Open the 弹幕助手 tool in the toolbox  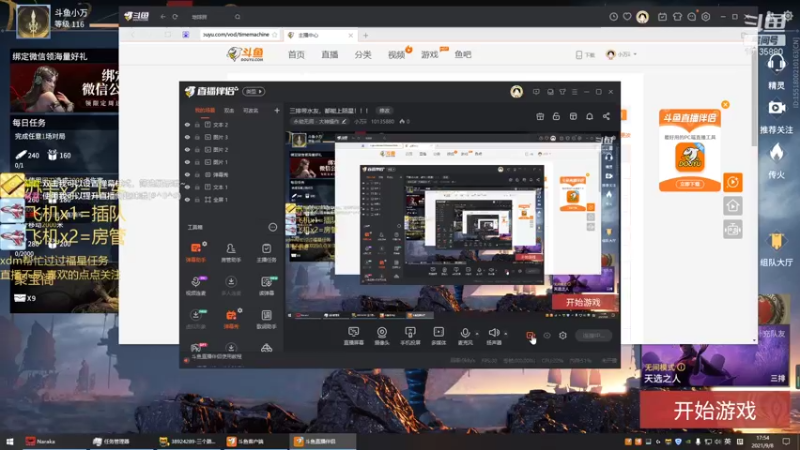tap(195, 253)
